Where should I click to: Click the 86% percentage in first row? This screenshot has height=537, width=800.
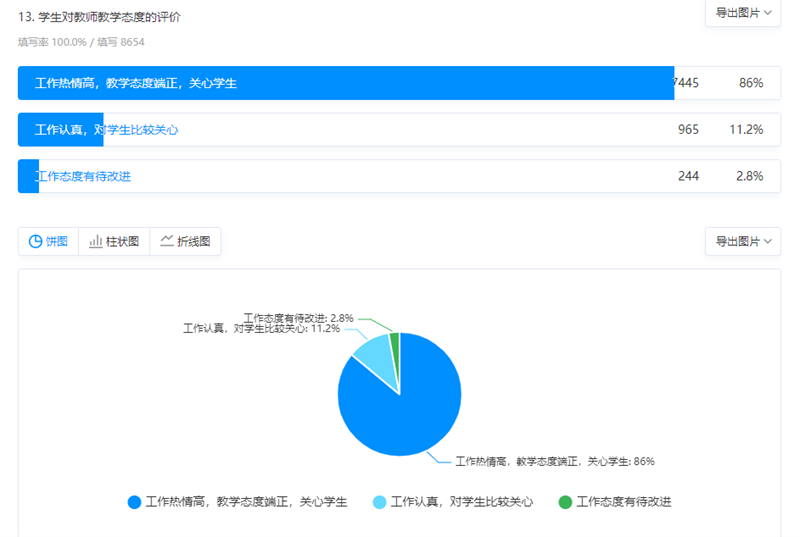(751, 83)
